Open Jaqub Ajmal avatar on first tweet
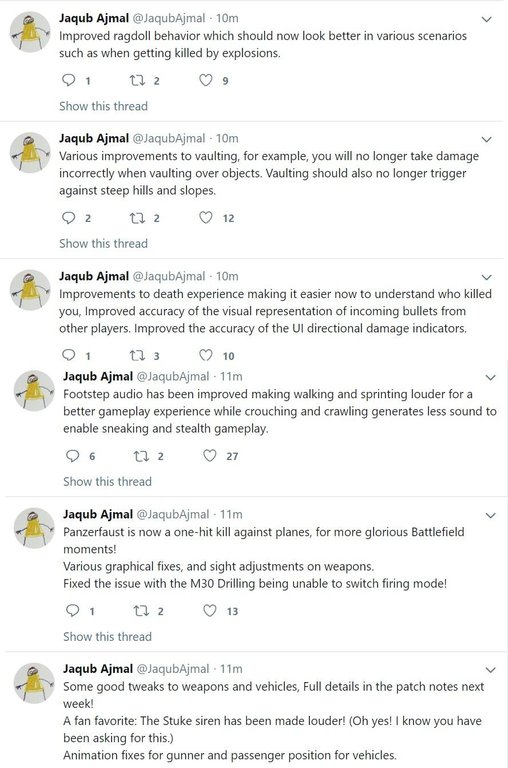The height and width of the screenshot is (768, 508). [30, 32]
